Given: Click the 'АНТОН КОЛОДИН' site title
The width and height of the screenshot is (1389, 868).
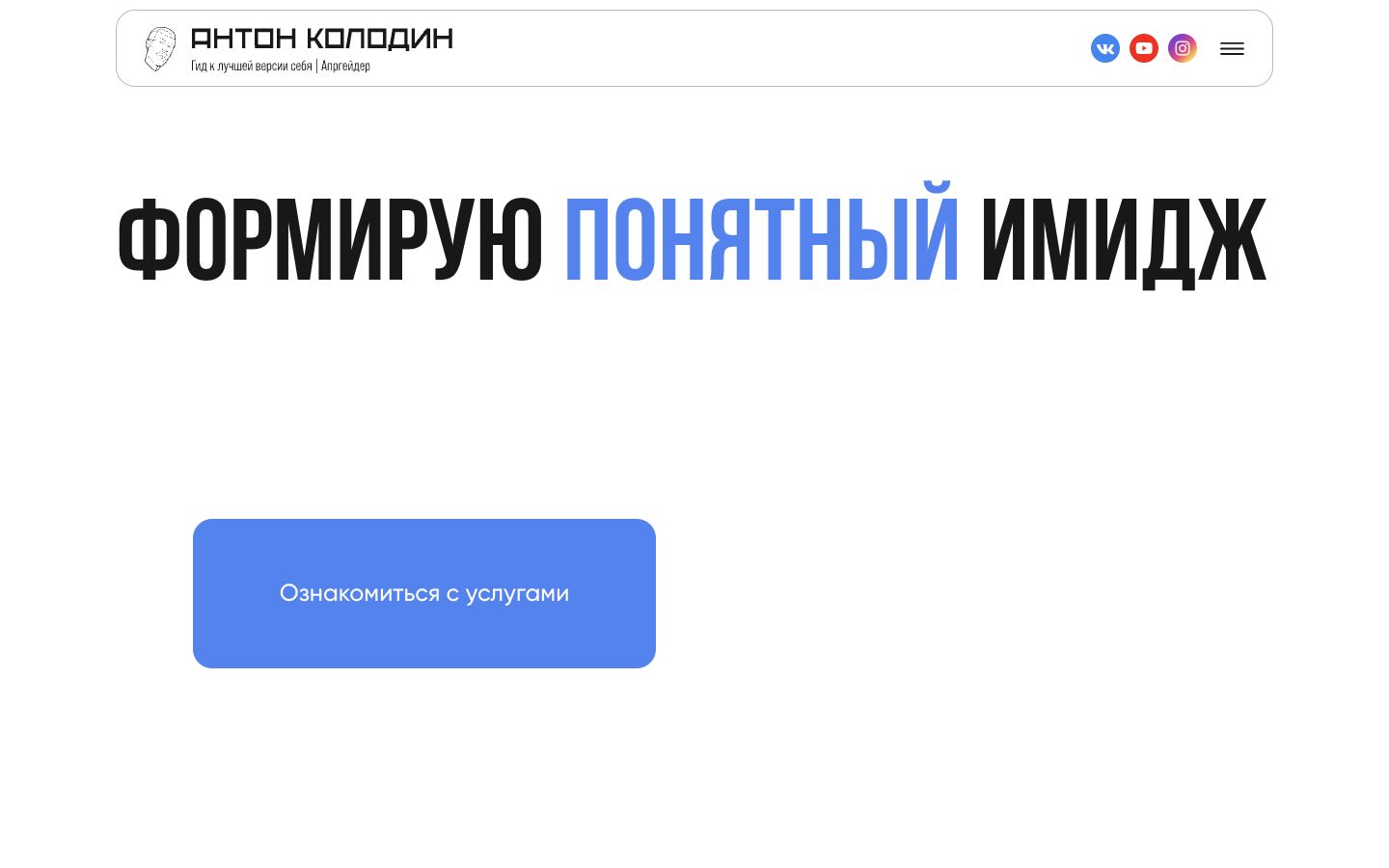Looking at the screenshot, I should tap(322, 39).
